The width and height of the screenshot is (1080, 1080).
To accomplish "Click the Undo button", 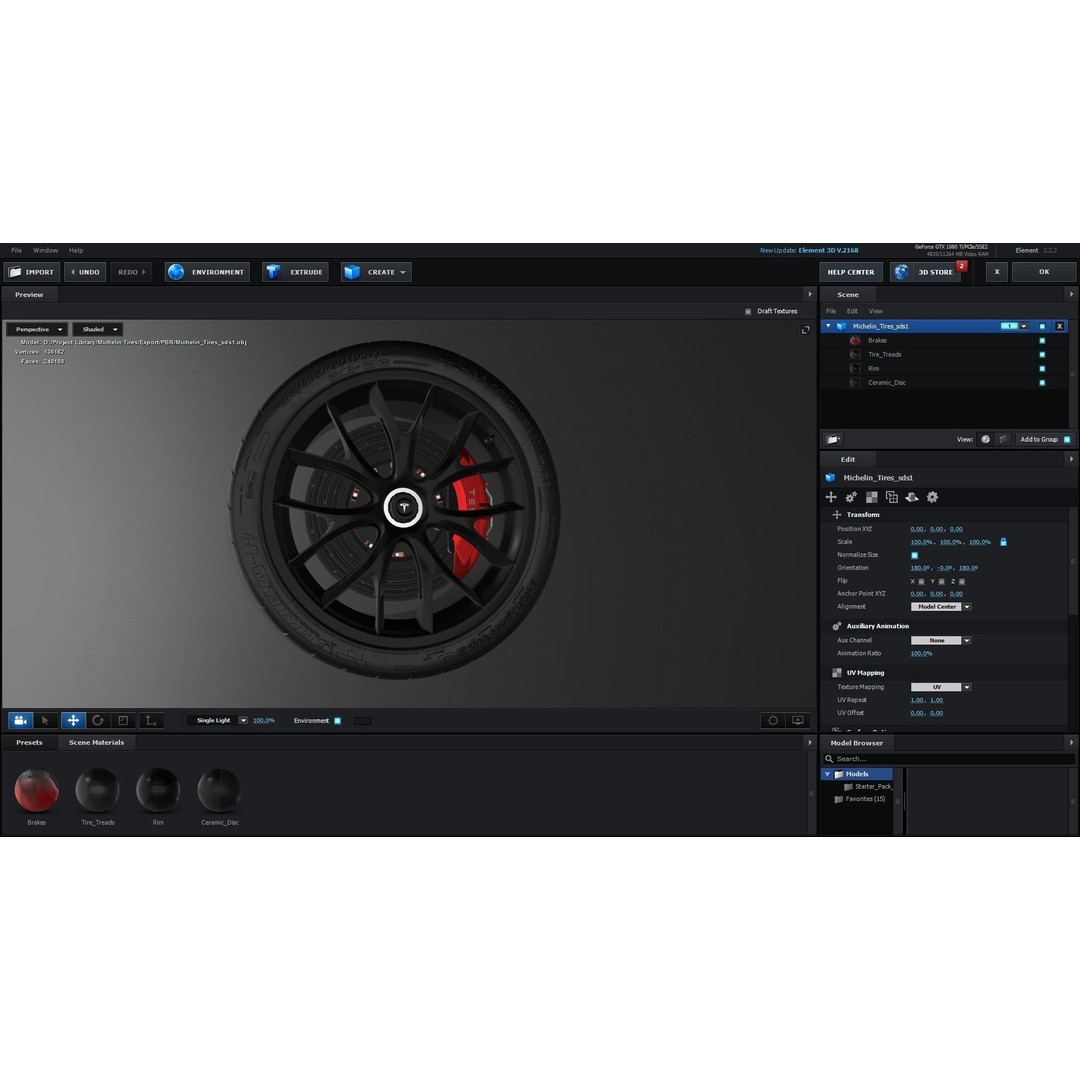I will pos(85,272).
